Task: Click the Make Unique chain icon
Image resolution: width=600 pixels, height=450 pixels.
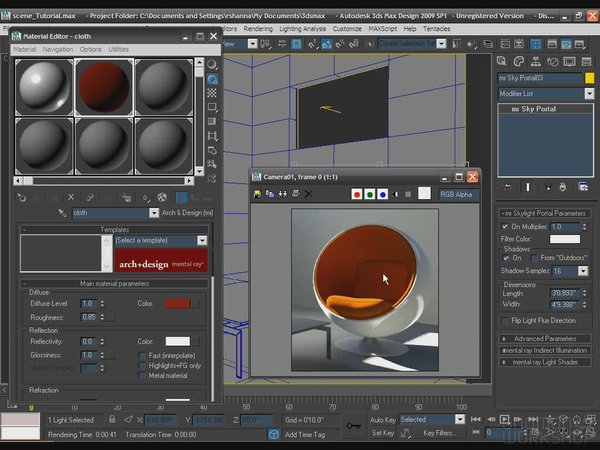Action: point(90,197)
